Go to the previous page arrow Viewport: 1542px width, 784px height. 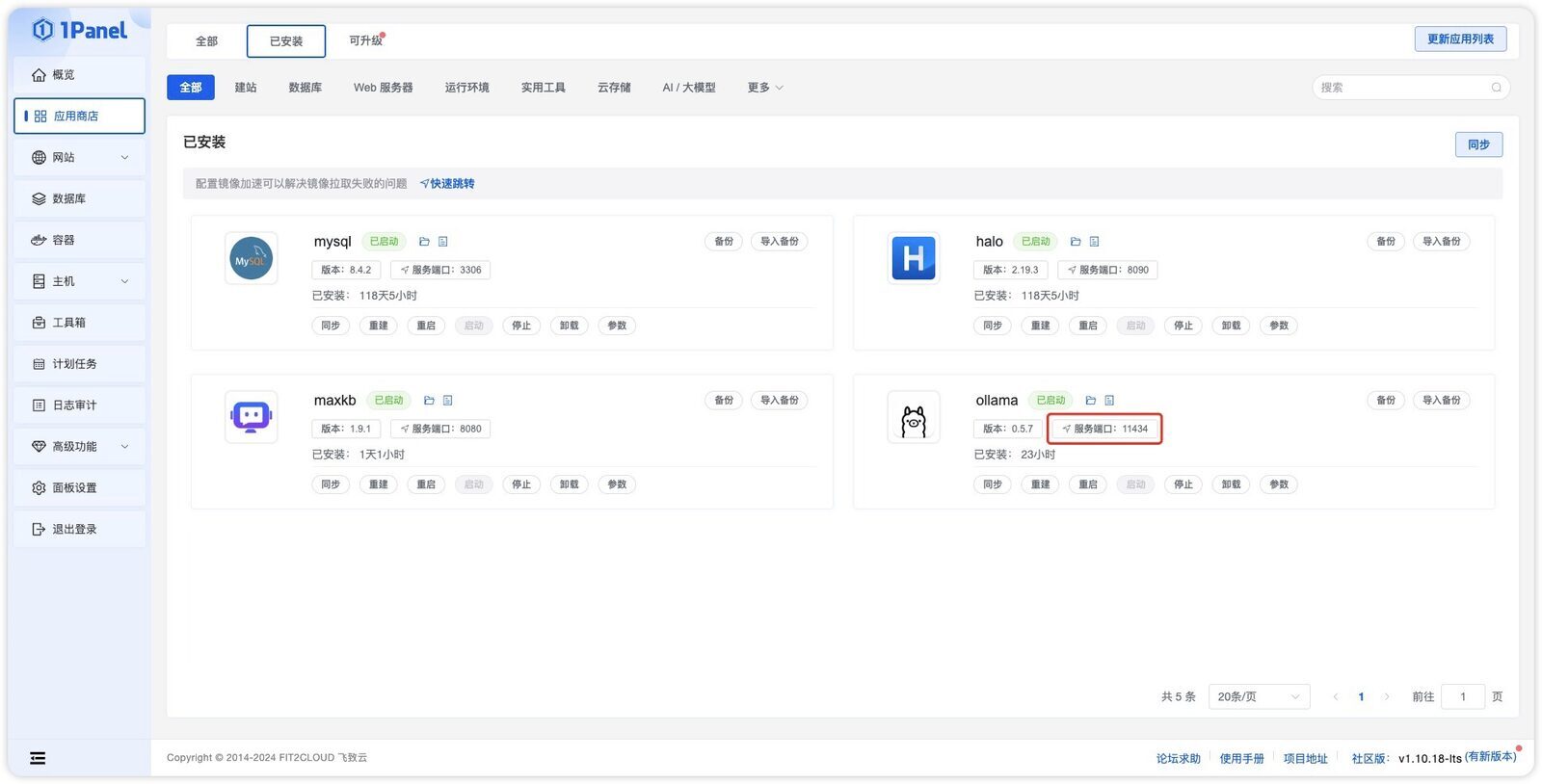[x=1335, y=696]
